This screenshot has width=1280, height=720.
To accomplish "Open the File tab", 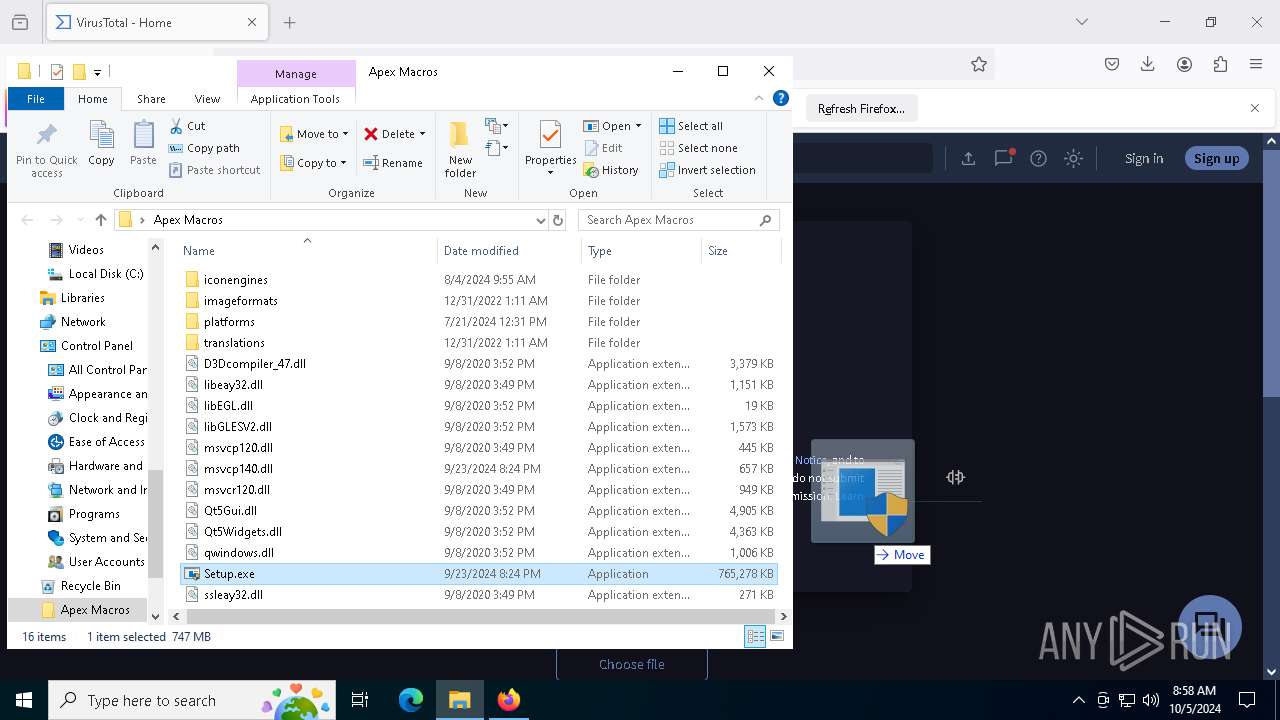I will [36, 99].
